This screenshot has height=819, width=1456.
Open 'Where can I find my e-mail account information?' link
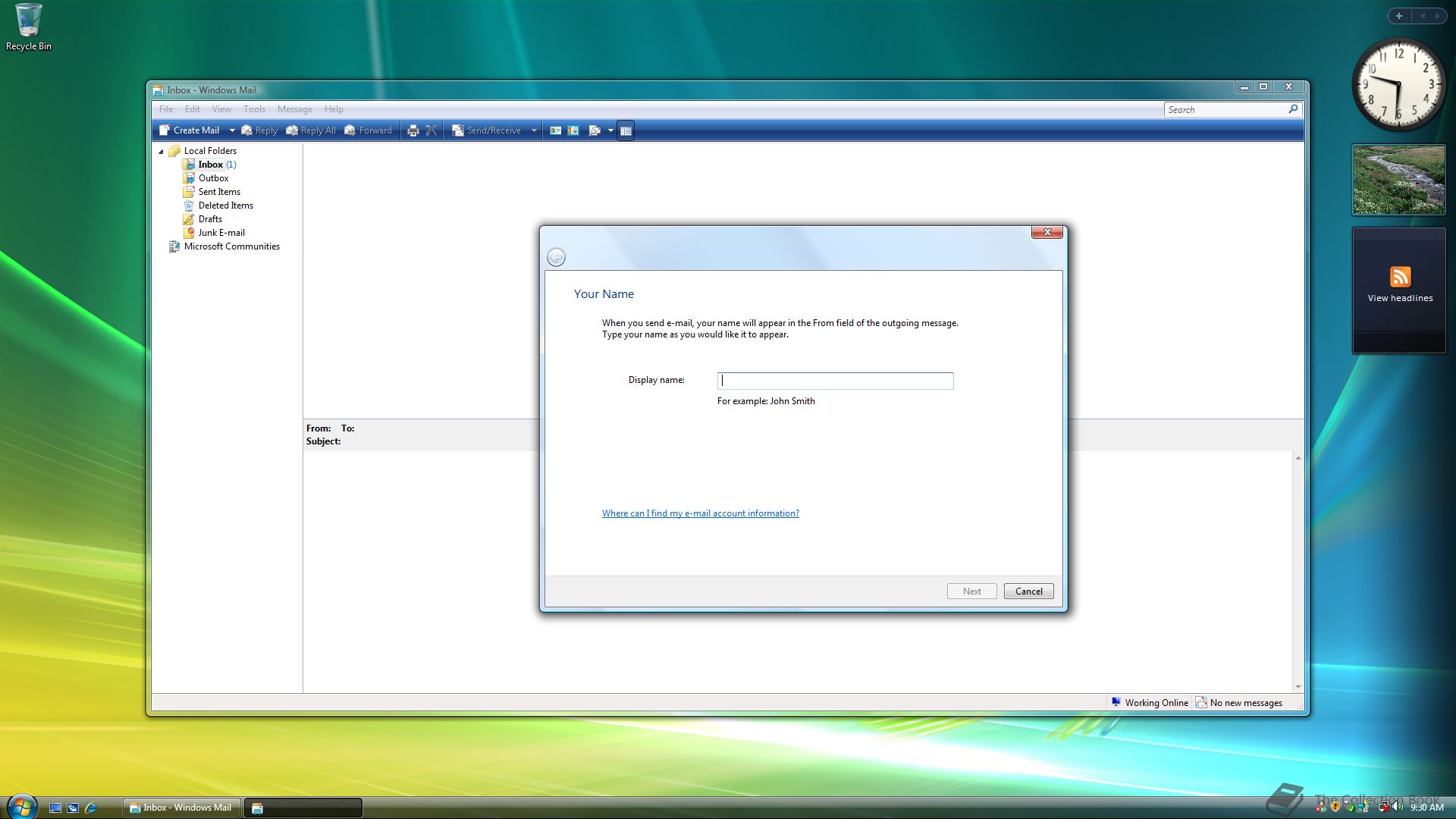pyautogui.click(x=700, y=513)
